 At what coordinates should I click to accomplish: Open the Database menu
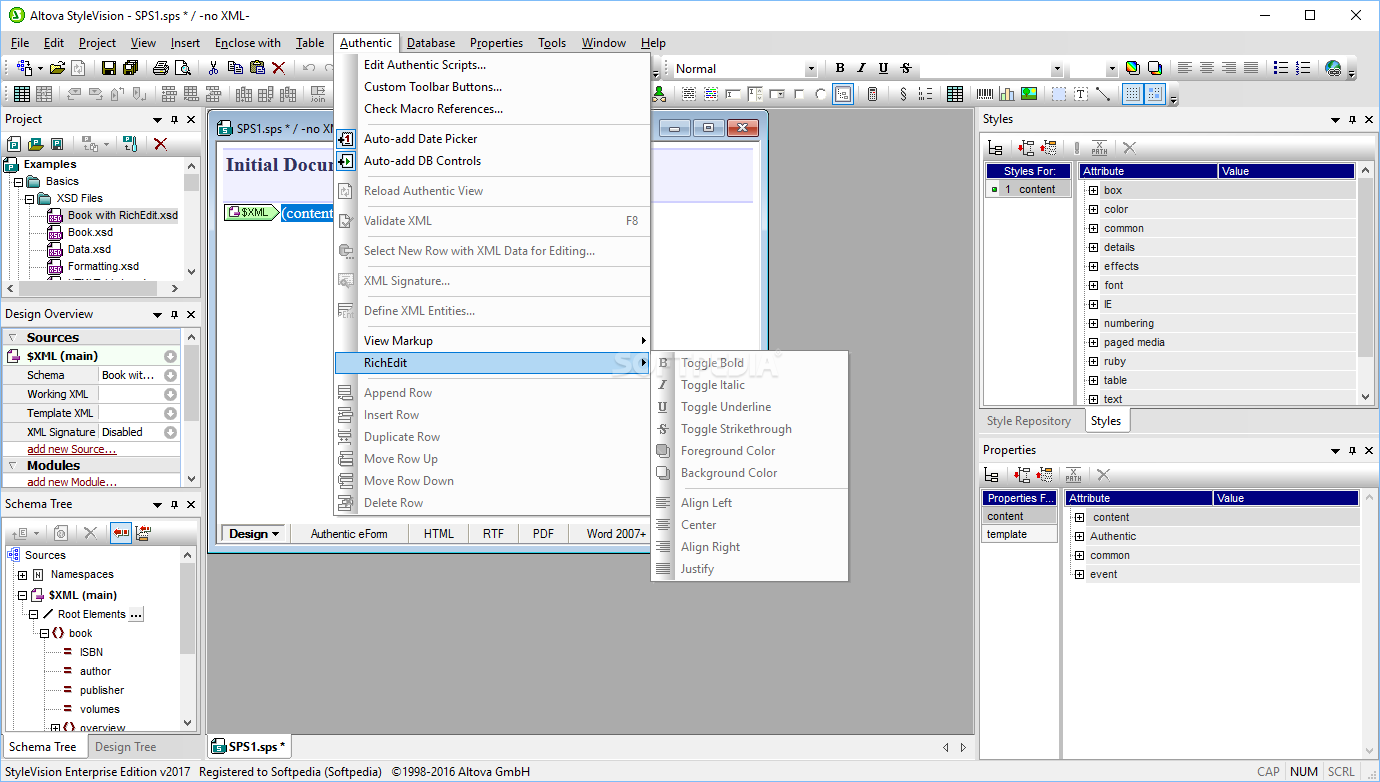pos(431,43)
